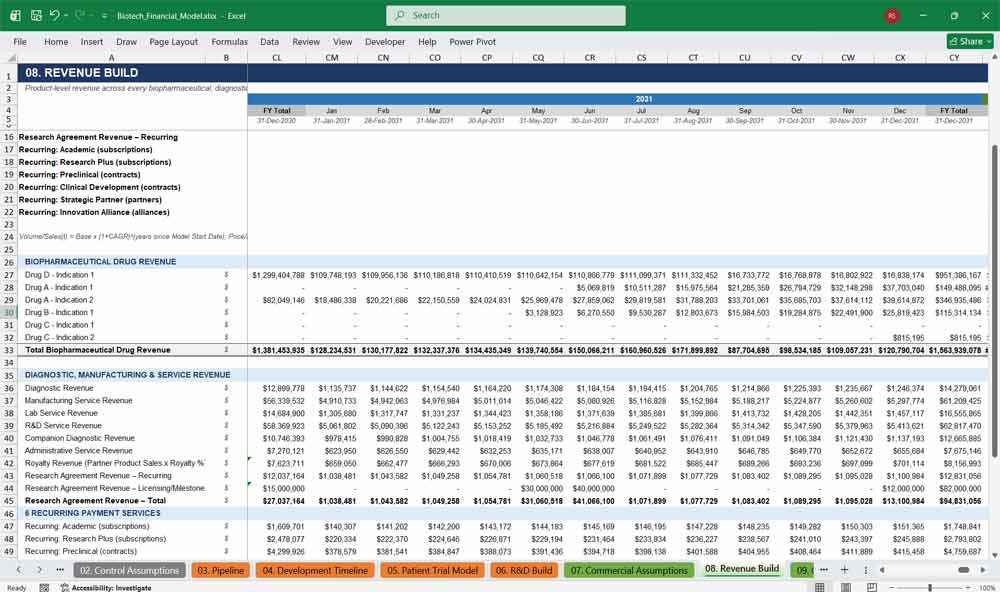Screen dimensions: 1000x592
Task: Click the zoom slider handle
Action: point(930,588)
